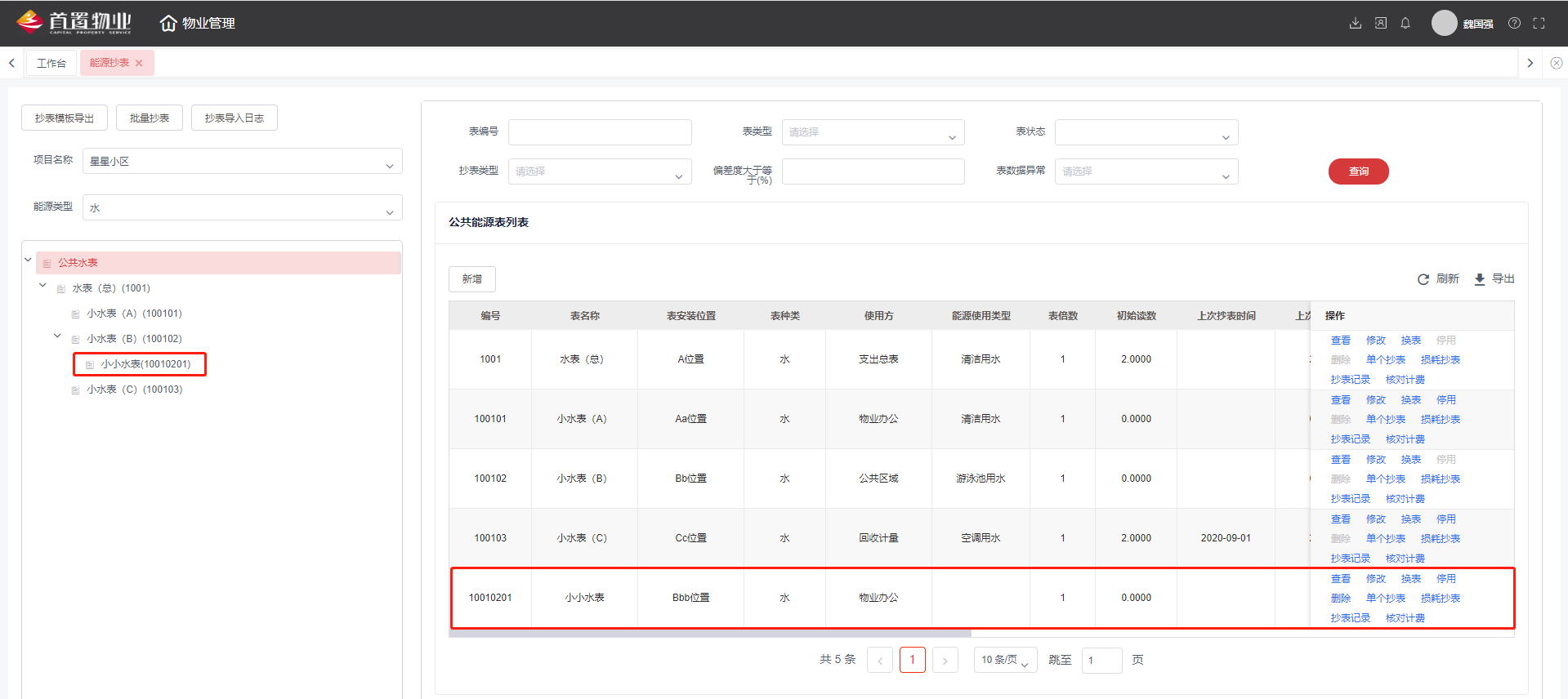1568x699 pixels.
Task: Open the 抄表类型 dropdown
Action: coord(600,171)
